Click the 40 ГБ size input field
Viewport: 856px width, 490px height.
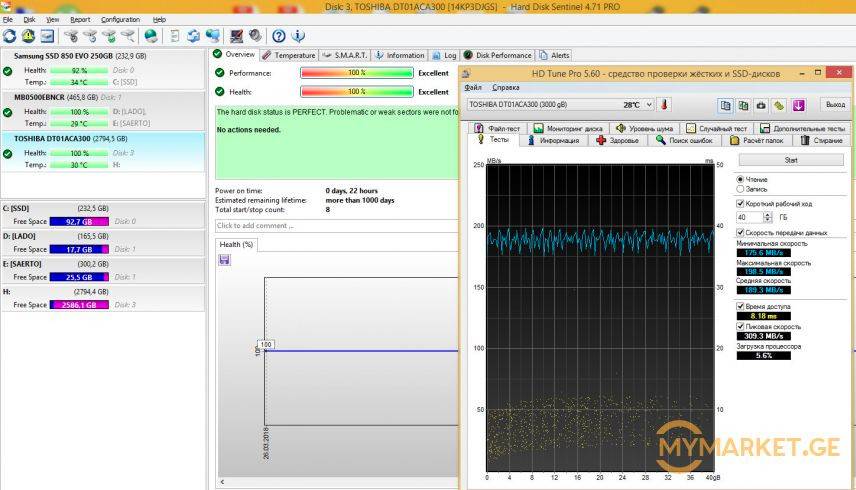pyautogui.click(x=749, y=217)
